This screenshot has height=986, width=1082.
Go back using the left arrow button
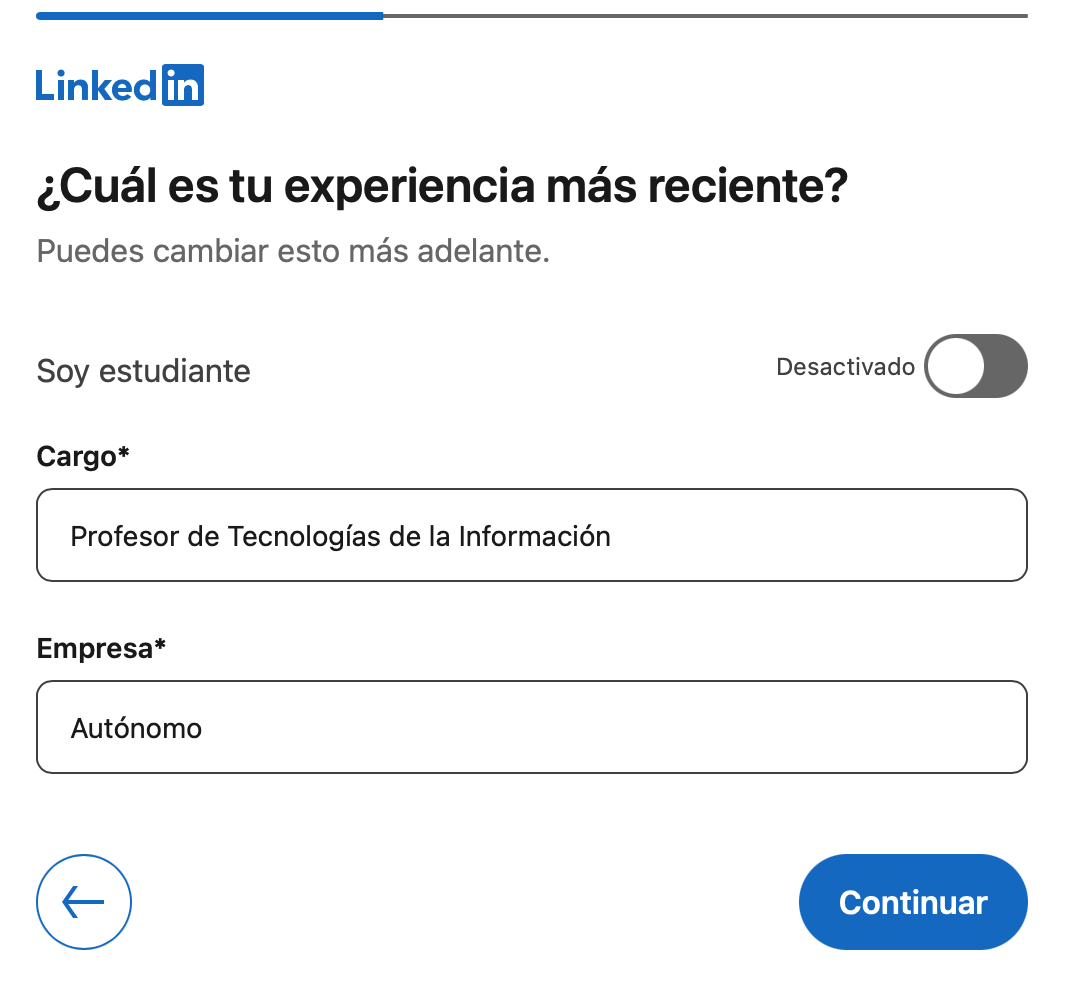(x=84, y=902)
